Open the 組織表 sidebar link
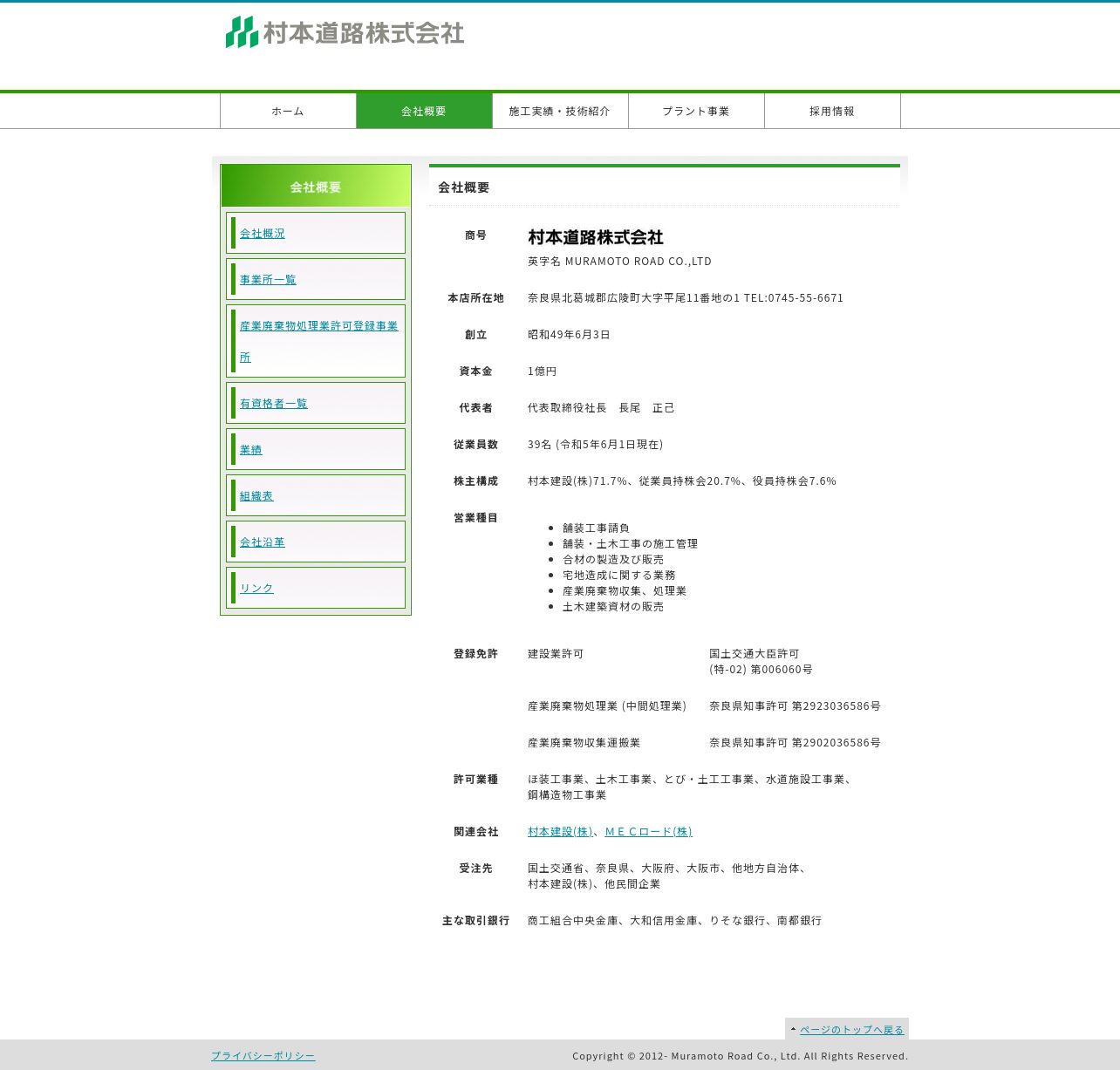This screenshot has width=1120, height=1070. tap(256, 496)
